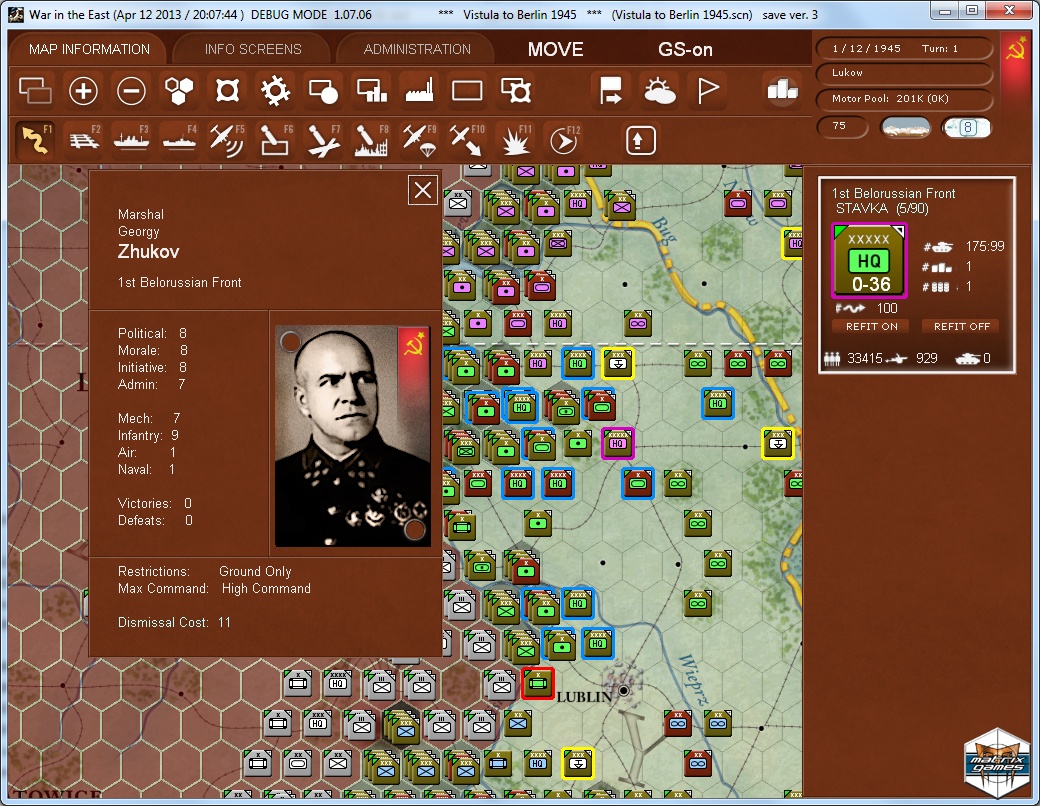Click Zhukov's portrait photograph

[x=352, y=435]
